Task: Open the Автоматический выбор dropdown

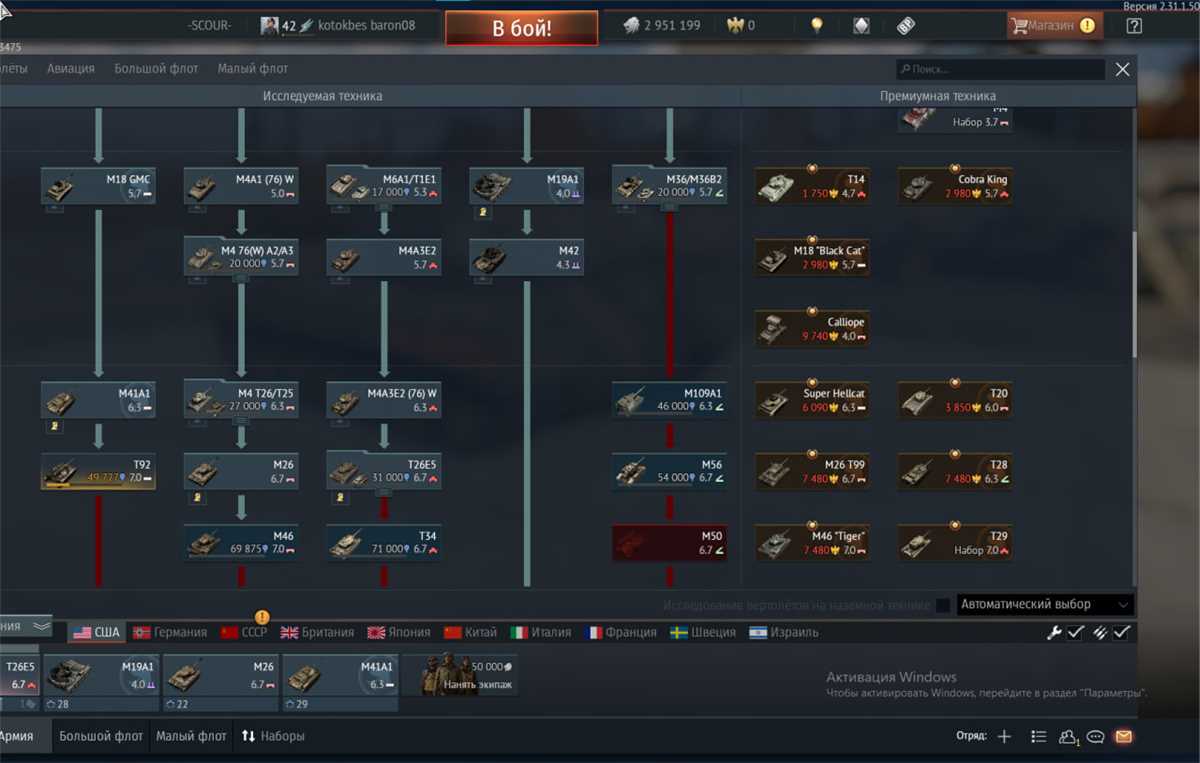Action: [x=1045, y=605]
